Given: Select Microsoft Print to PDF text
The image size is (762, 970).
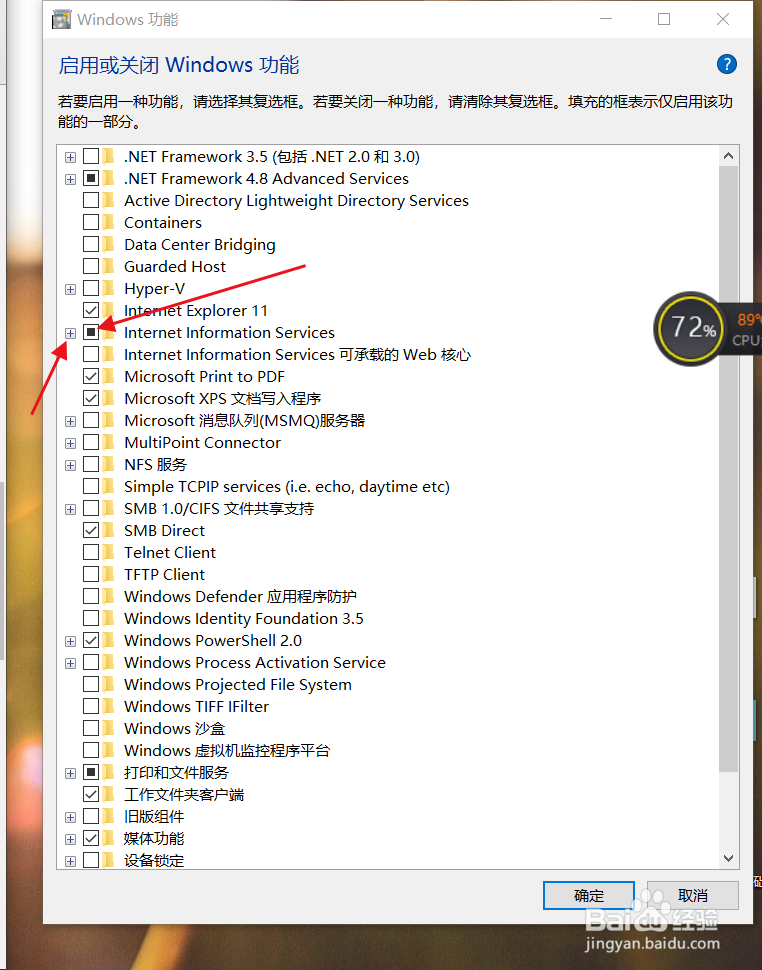Looking at the screenshot, I should [205, 377].
